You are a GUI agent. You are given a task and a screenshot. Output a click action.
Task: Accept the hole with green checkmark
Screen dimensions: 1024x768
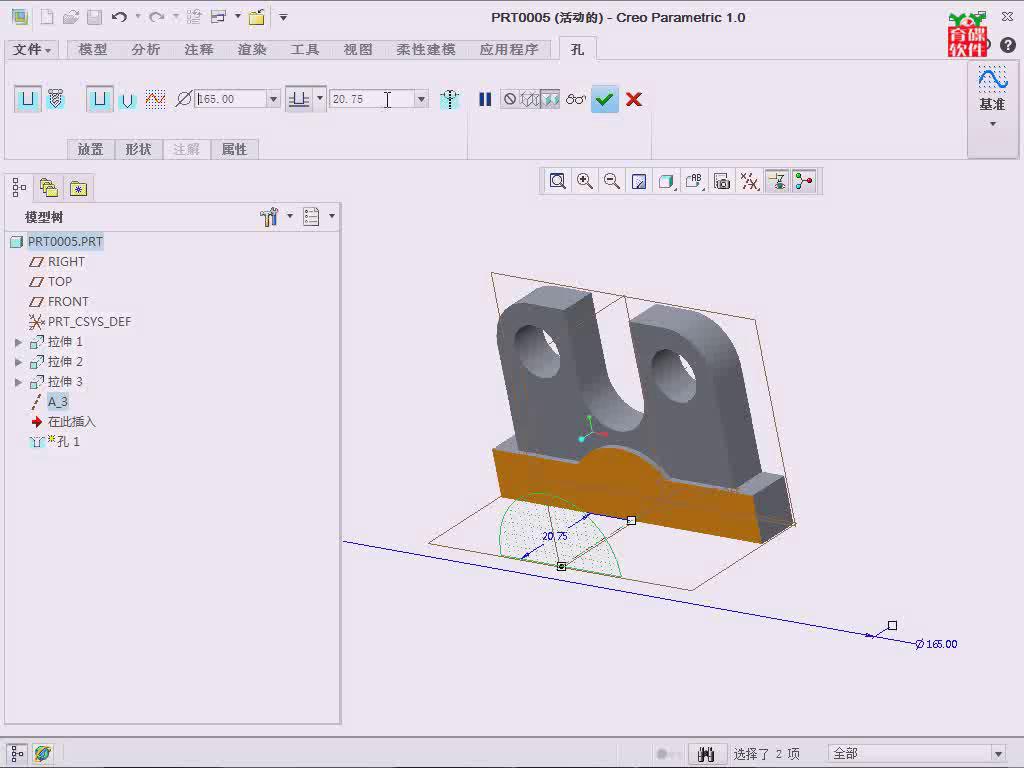[605, 99]
